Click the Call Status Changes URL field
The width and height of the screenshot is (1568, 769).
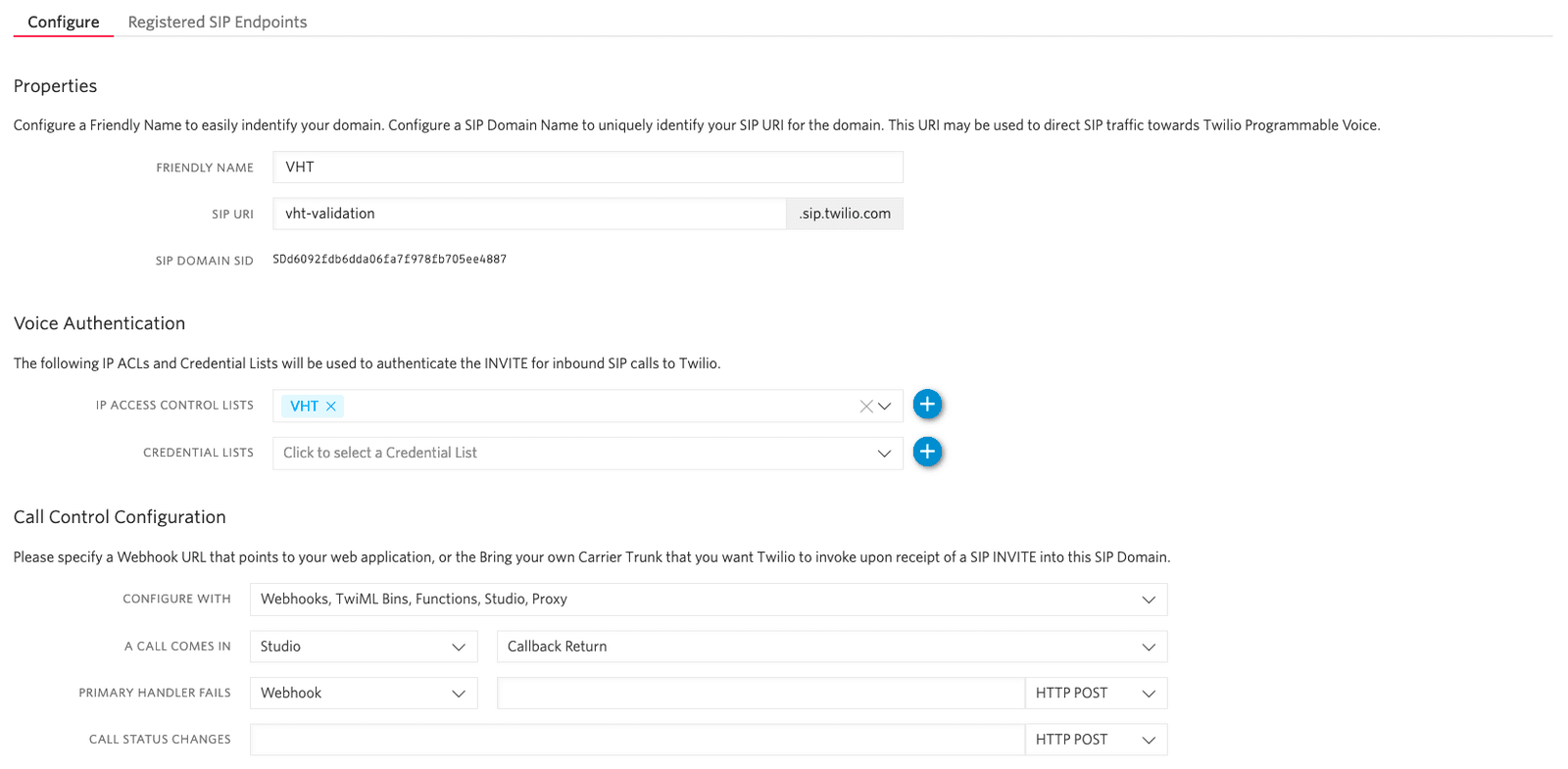(x=637, y=740)
